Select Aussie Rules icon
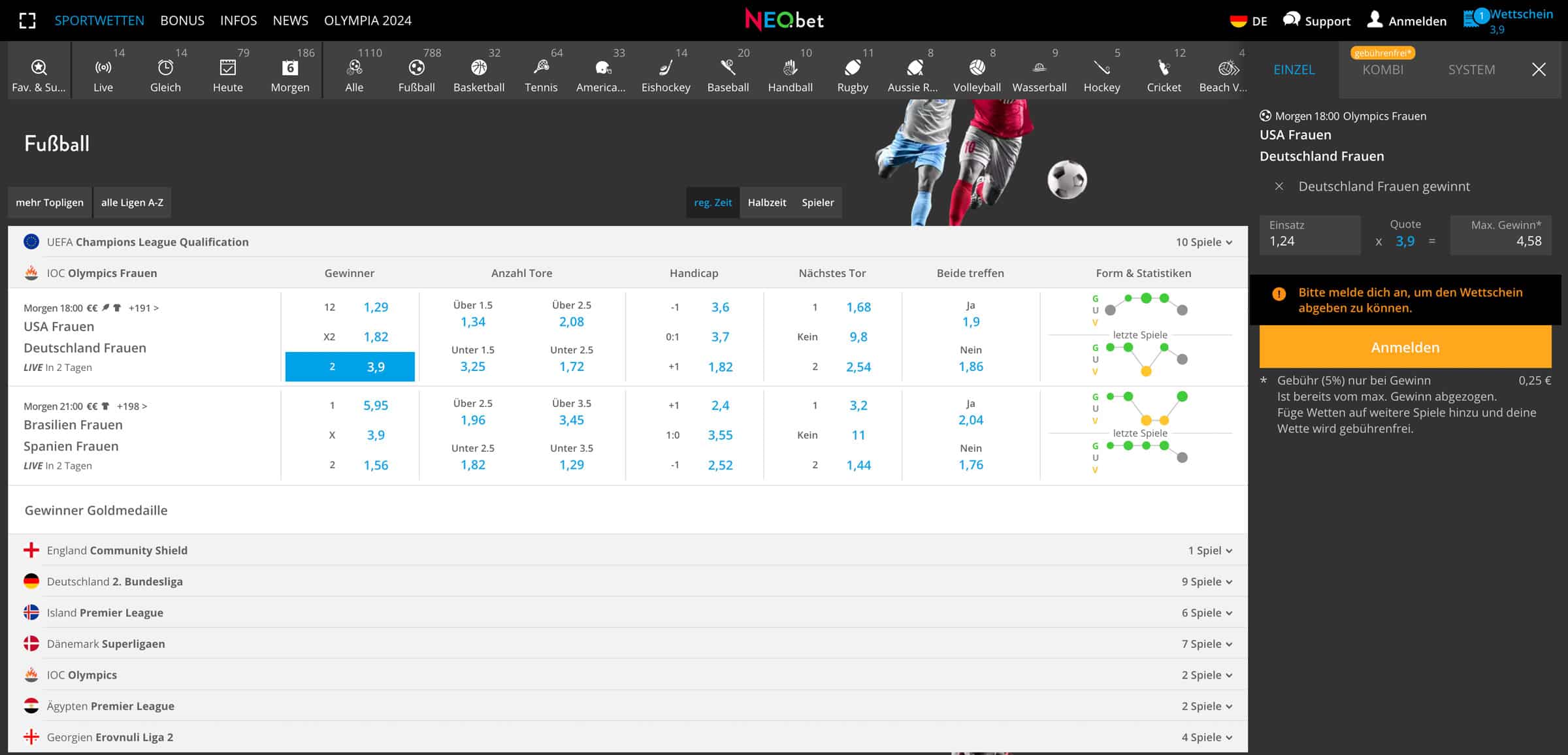This screenshot has height=755, width=1568. 915,67
